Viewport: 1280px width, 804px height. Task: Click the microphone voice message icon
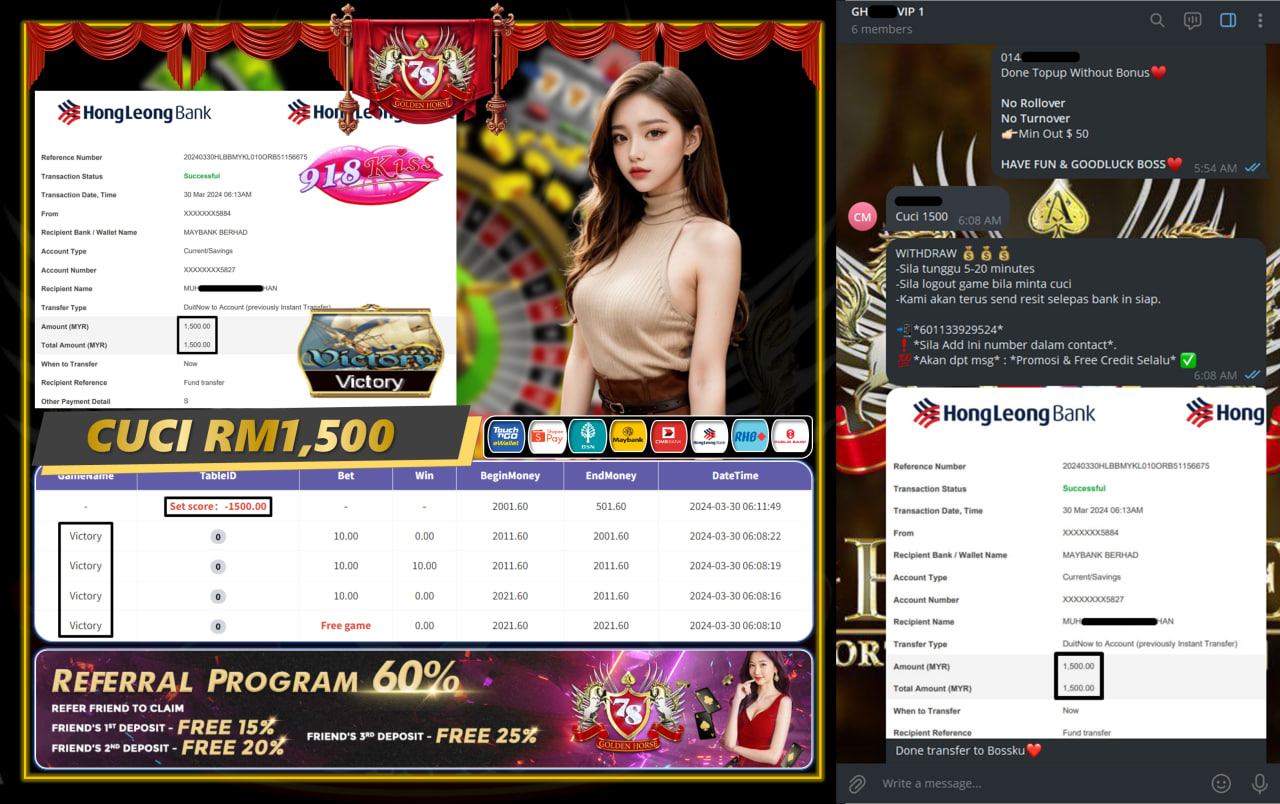pyautogui.click(x=1259, y=783)
